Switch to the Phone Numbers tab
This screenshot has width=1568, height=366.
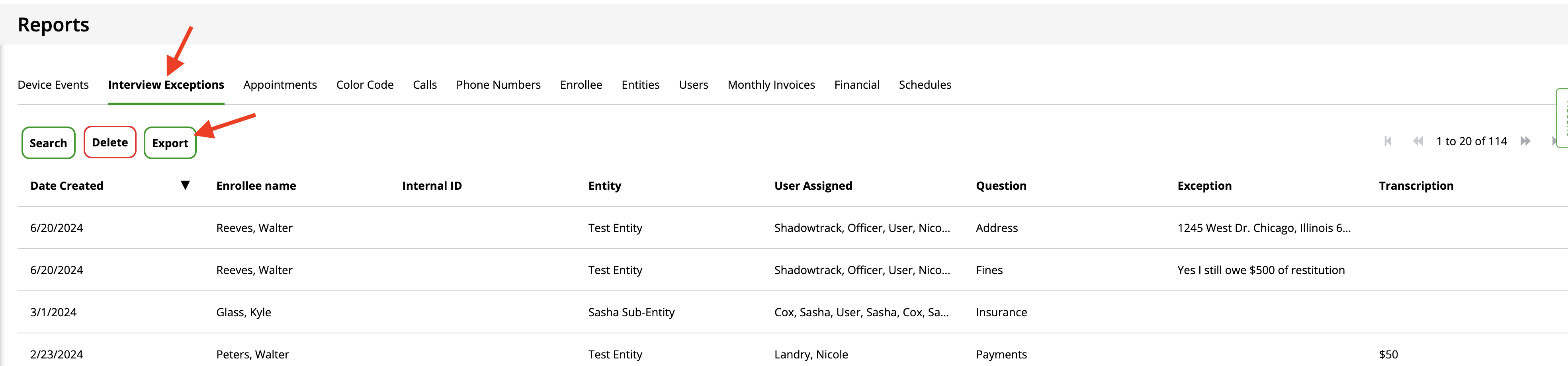[x=498, y=85]
